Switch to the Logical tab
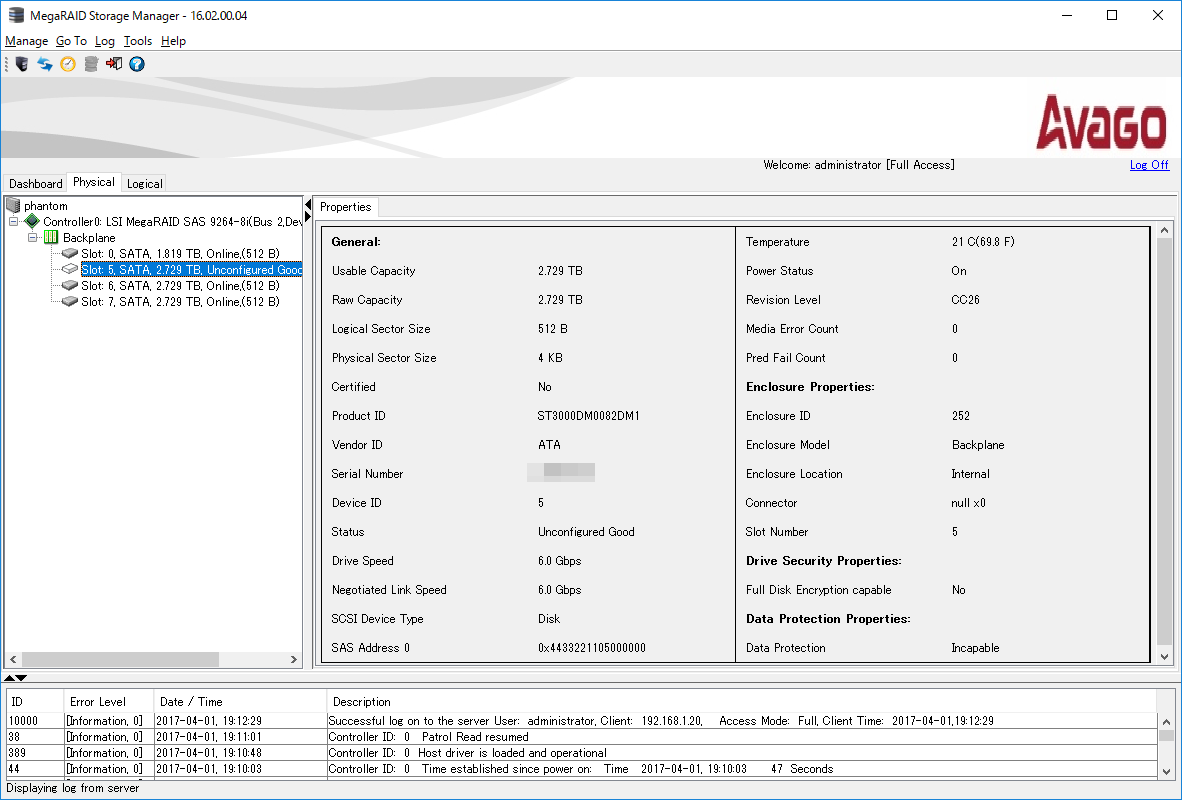Screen dimensions: 1182x800 click(x=144, y=184)
